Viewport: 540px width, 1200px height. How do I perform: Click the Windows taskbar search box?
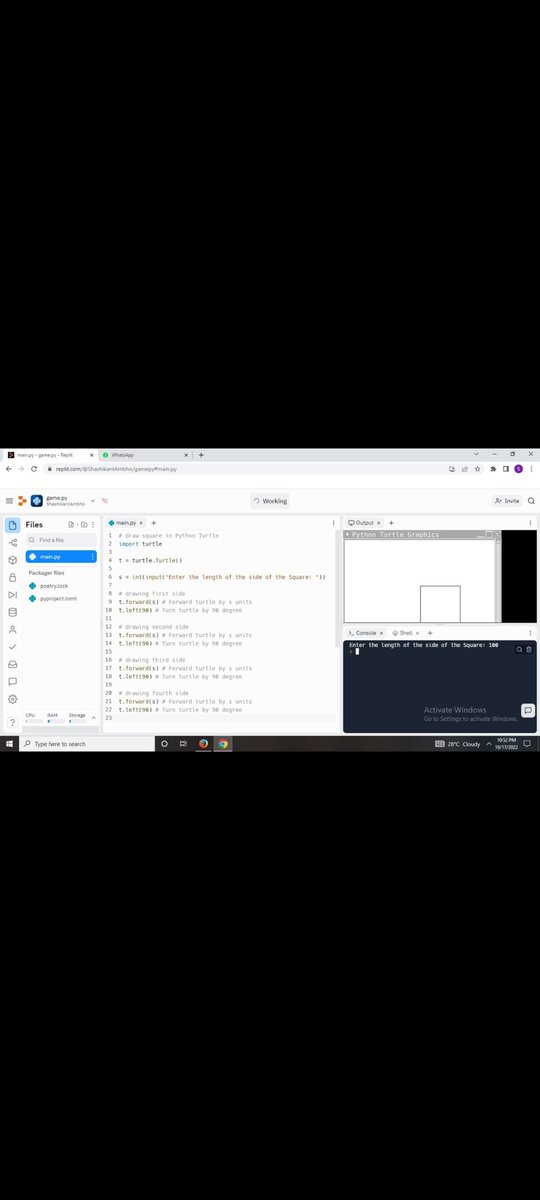point(86,744)
